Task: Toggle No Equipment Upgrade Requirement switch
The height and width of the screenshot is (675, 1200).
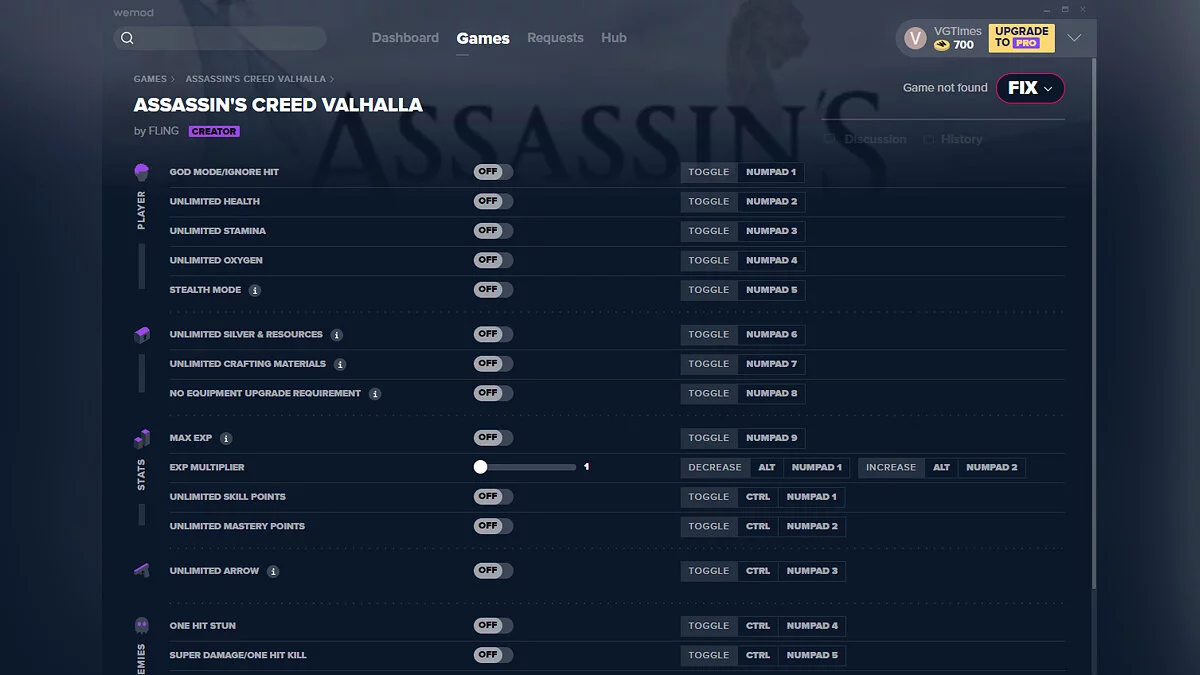Action: 493,393
